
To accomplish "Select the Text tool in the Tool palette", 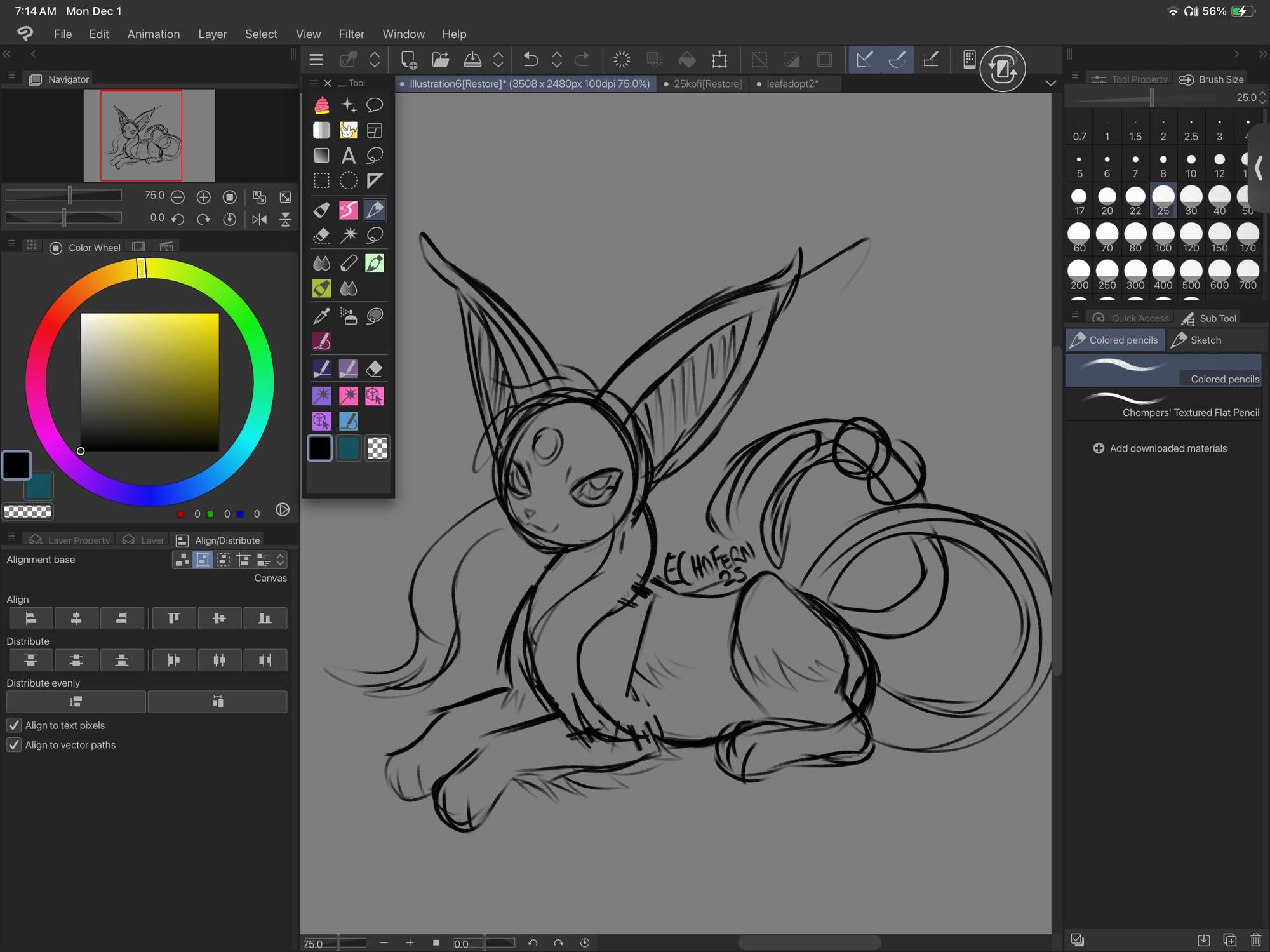I will pos(348,156).
